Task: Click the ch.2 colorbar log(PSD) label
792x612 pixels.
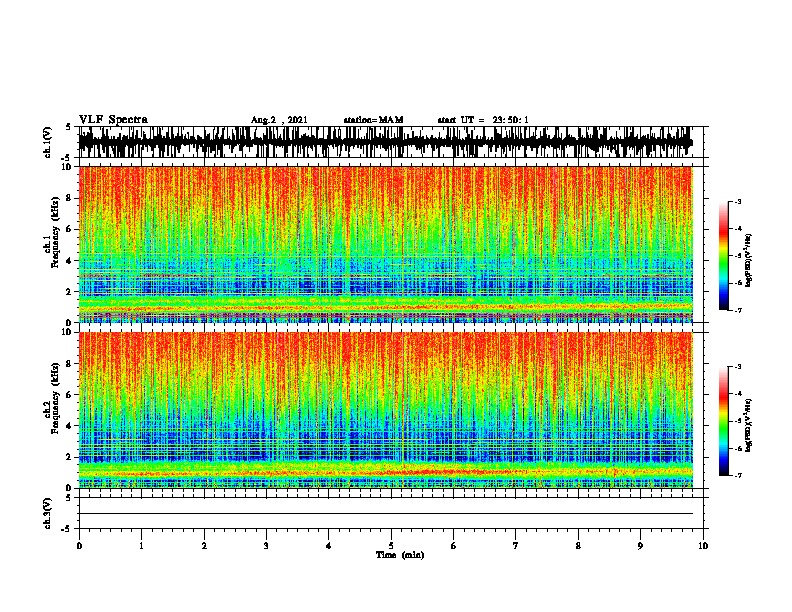Action: click(749, 426)
